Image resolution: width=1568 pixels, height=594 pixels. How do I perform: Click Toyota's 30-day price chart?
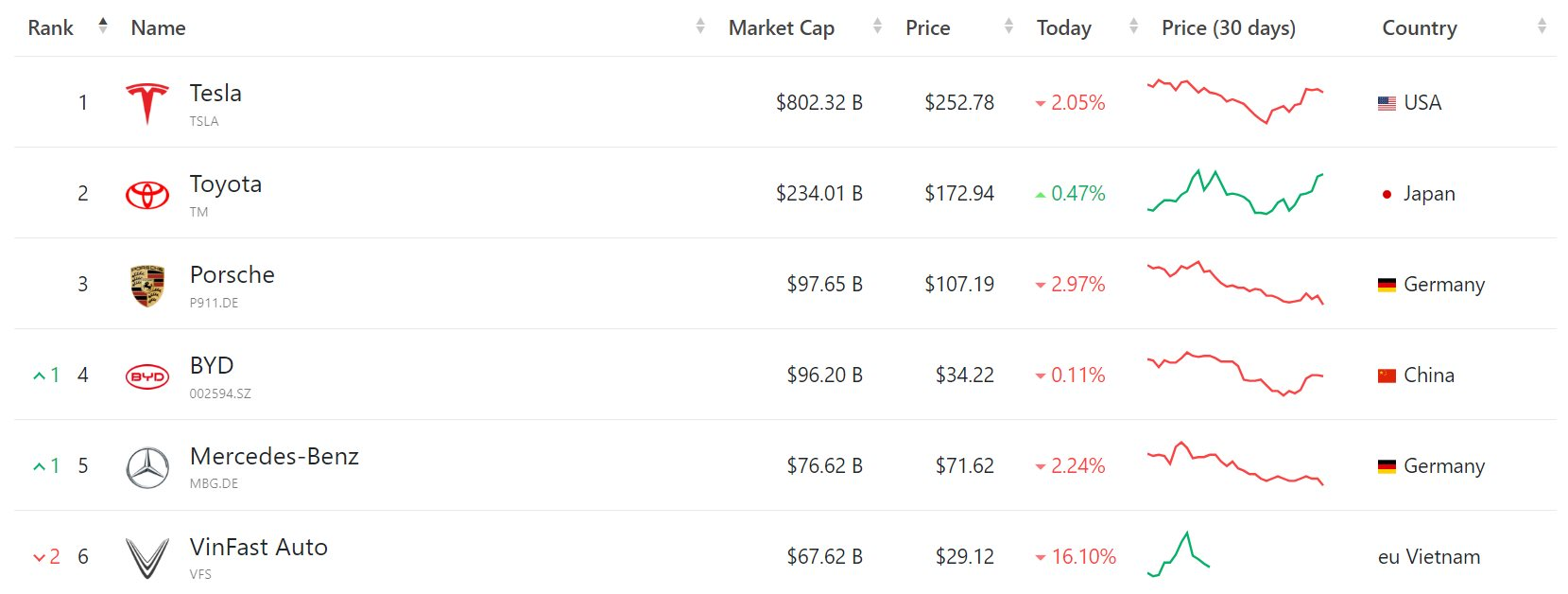[1234, 192]
